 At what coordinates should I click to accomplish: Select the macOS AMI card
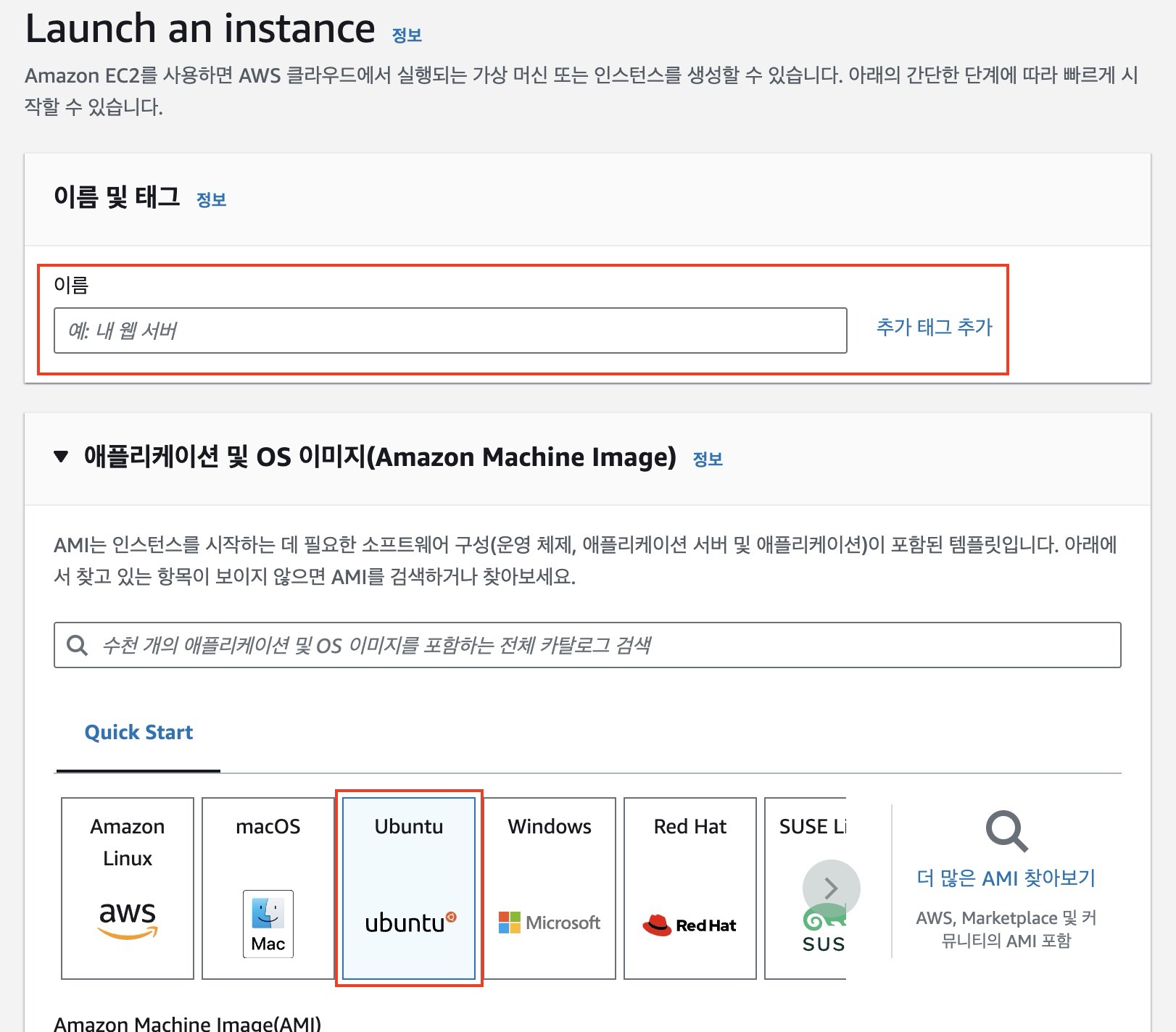coord(268,888)
